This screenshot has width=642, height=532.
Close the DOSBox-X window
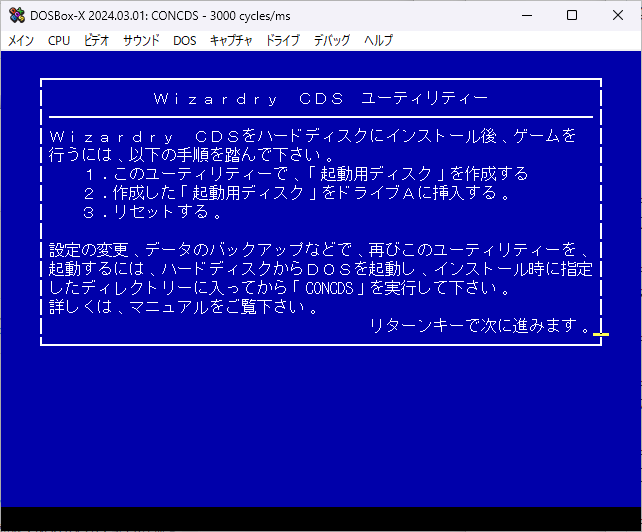click(618, 16)
